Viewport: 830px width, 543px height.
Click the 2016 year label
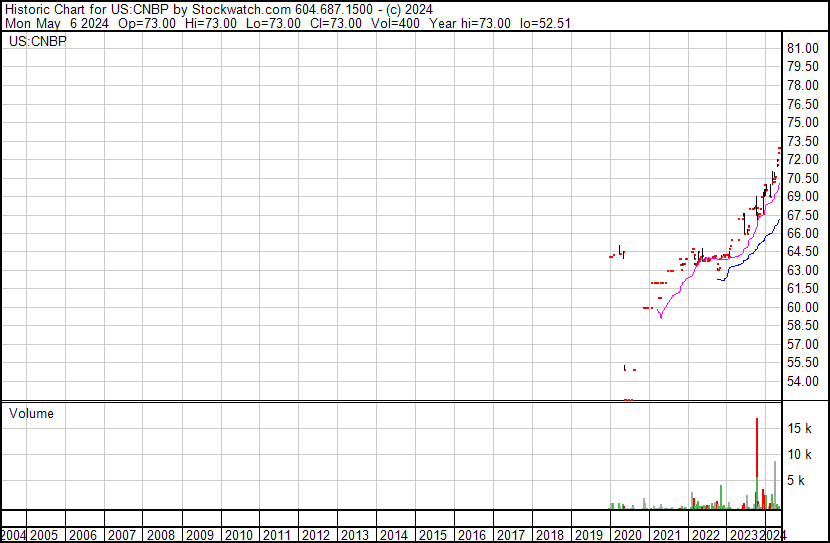472,535
